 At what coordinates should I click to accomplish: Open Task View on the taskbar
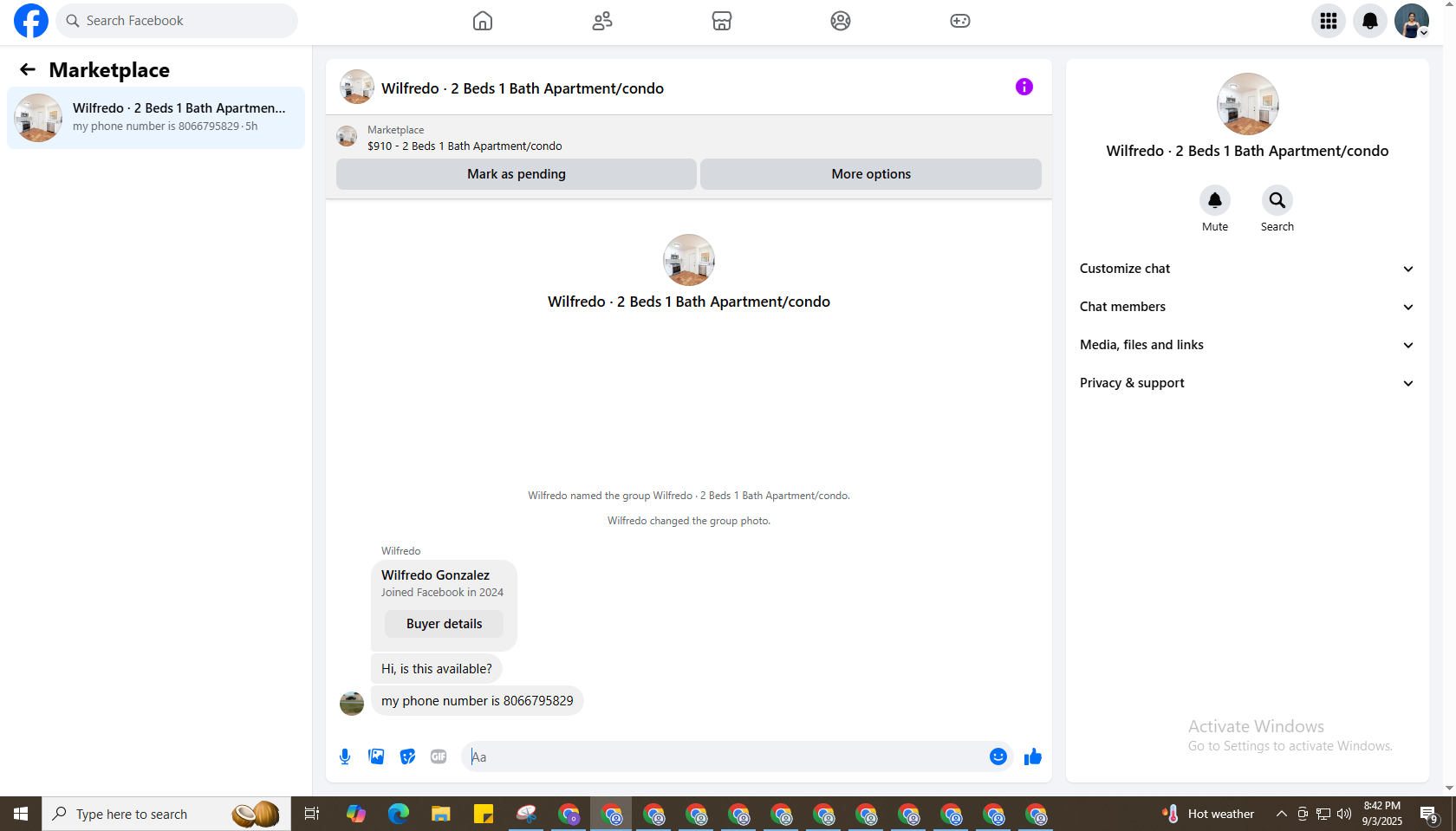click(x=312, y=814)
